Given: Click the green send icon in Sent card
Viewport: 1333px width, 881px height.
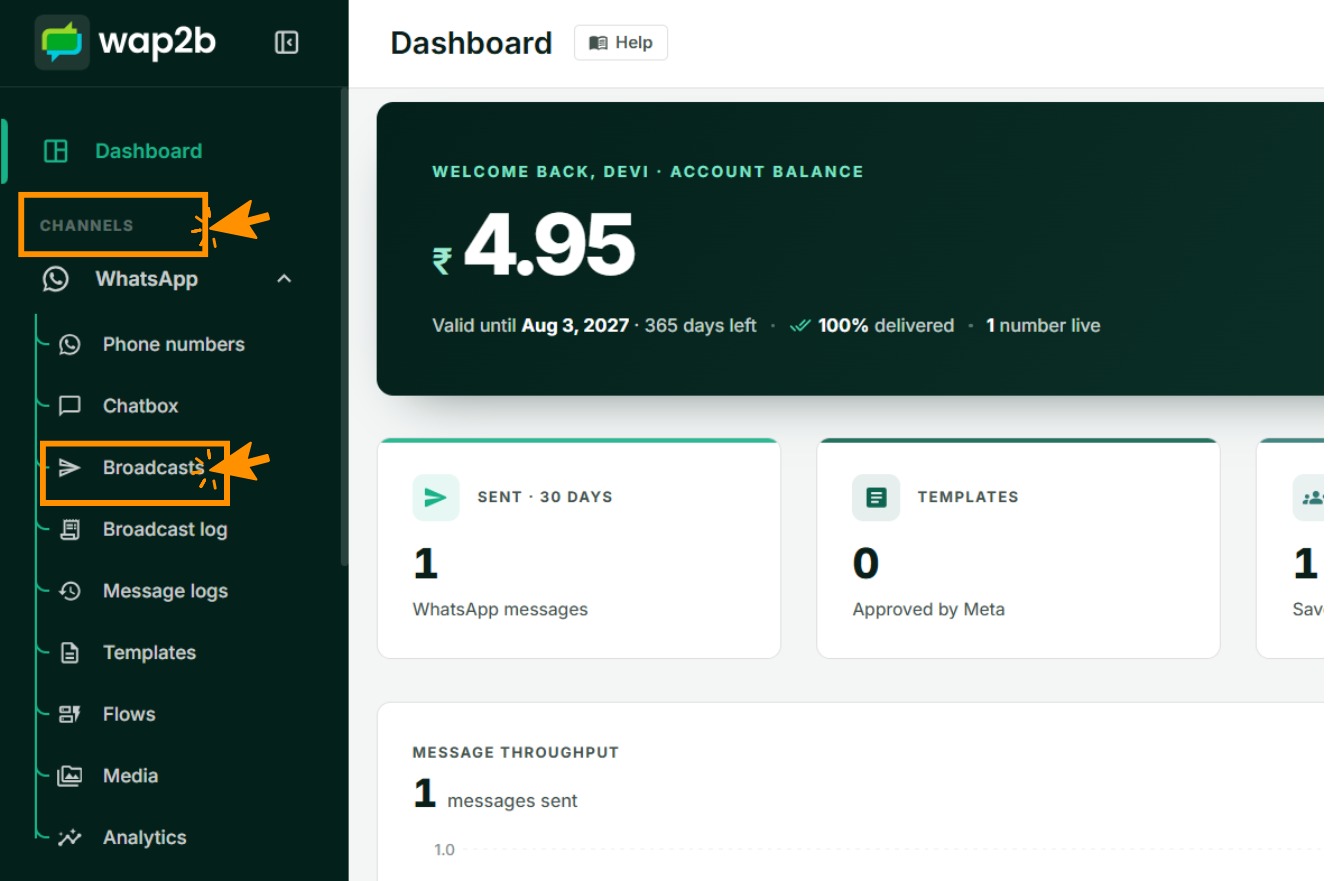Looking at the screenshot, I should pyautogui.click(x=436, y=497).
